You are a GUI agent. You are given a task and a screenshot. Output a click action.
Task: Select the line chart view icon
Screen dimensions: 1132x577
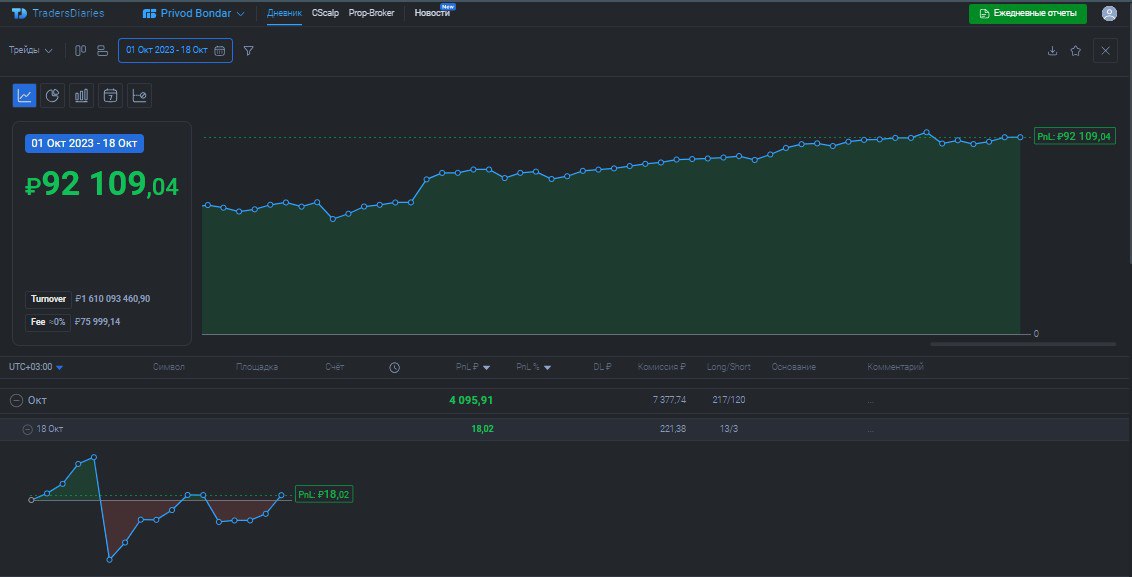coord(25,95)
